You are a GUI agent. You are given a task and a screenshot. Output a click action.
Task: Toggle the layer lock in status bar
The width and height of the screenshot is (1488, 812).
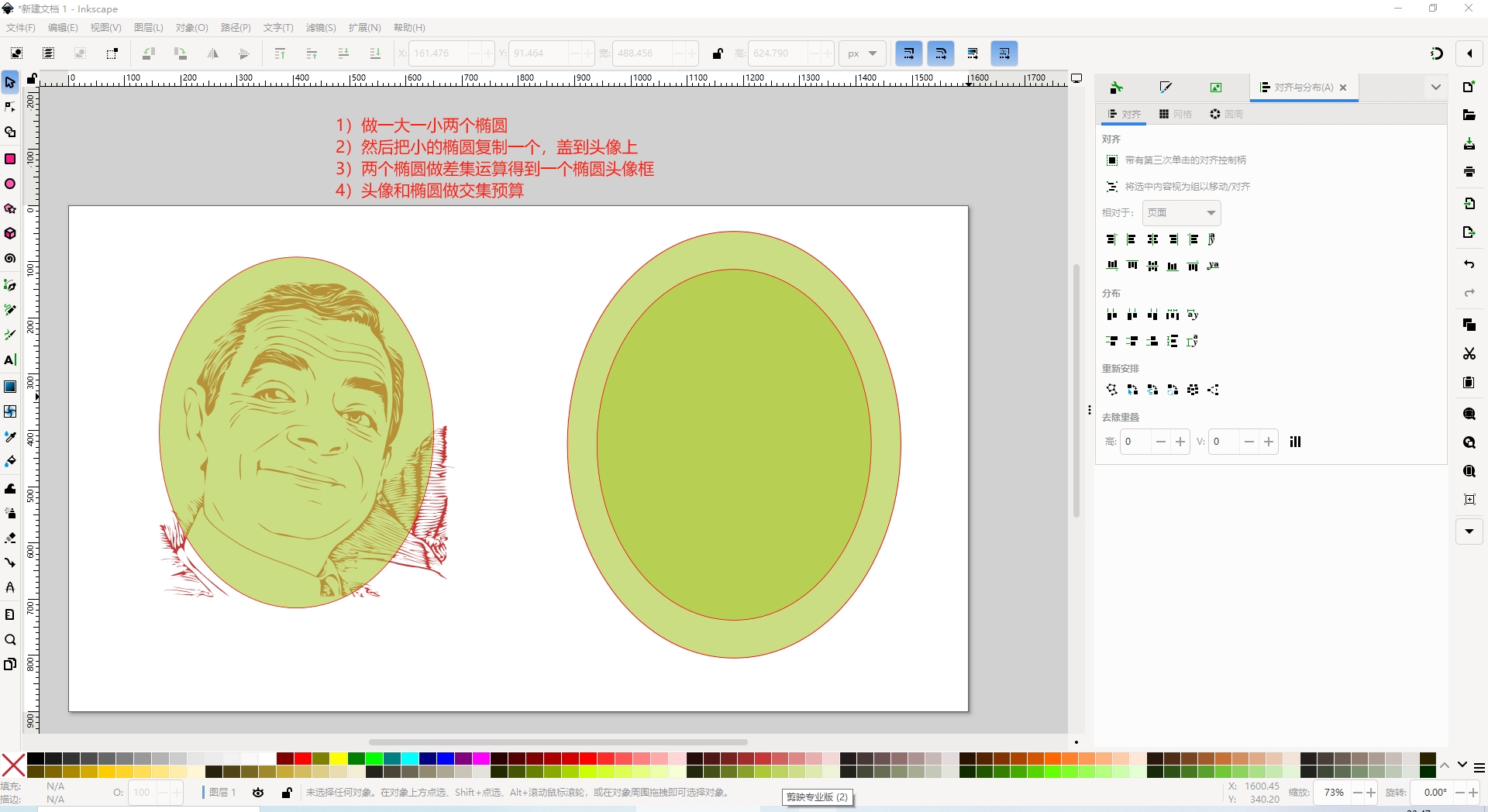(287, 793)
